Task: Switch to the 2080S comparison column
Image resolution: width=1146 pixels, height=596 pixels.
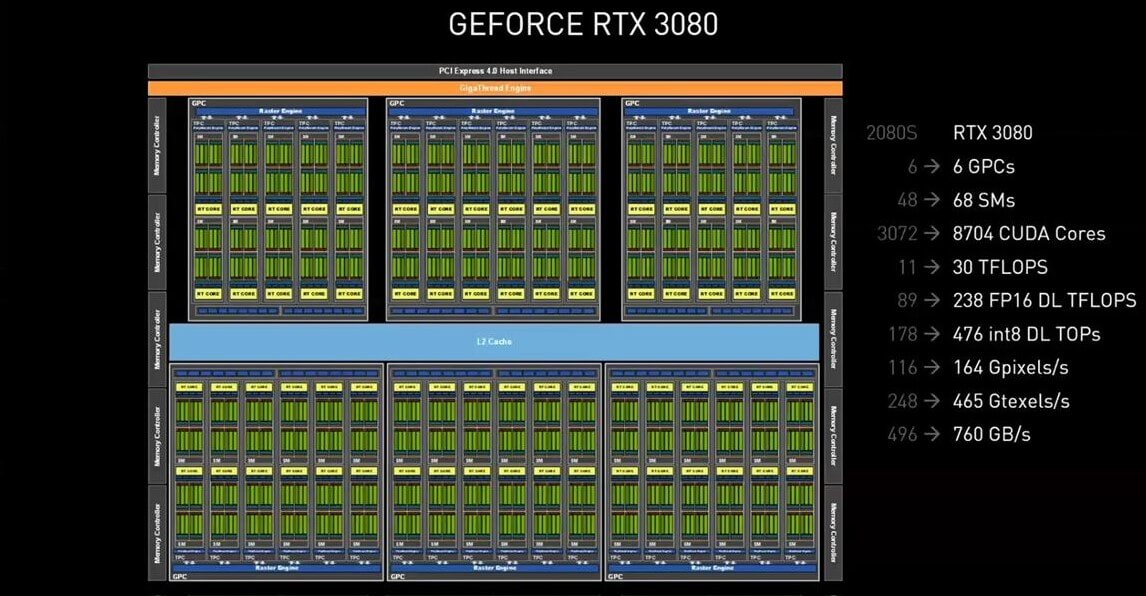Action: coord(892,132)
